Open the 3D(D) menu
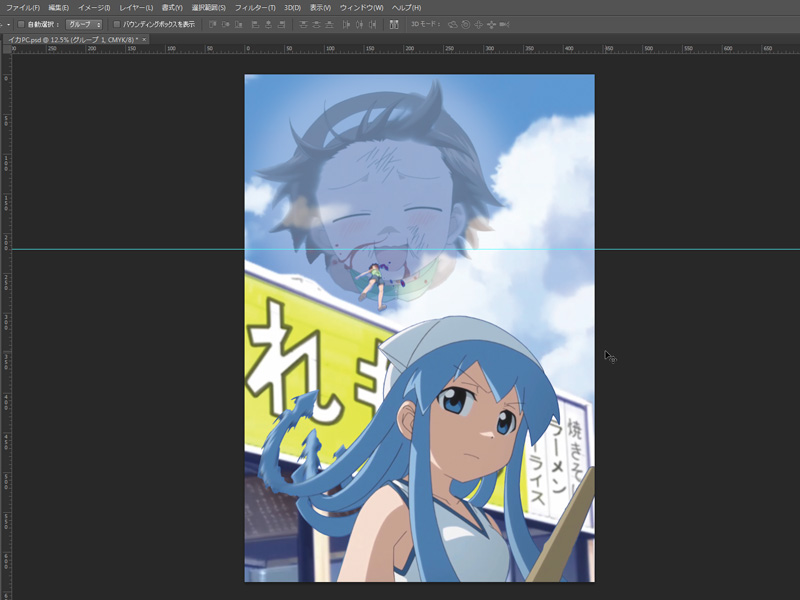Viewport: 800px width, 600px height. click(292, 8)
